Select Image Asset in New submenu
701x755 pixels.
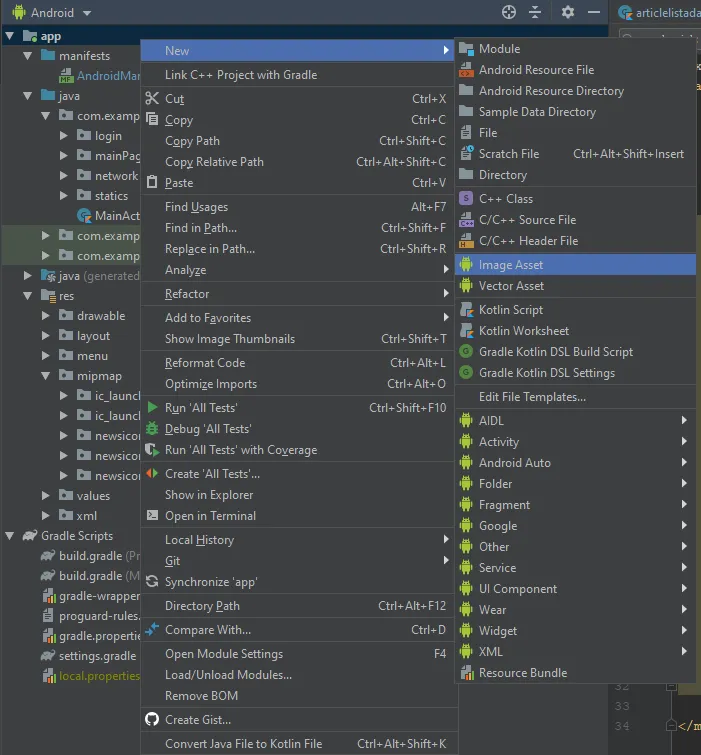(575, 264)
